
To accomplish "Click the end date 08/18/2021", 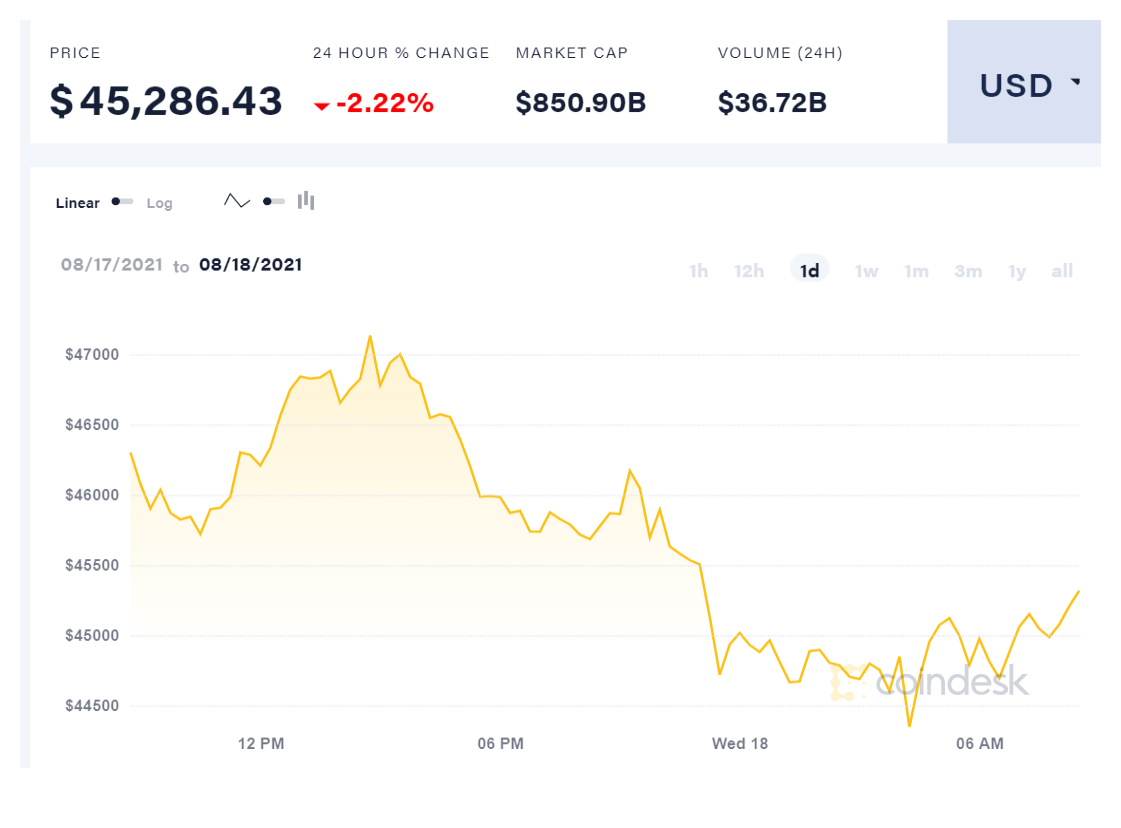I will click(x=250, y=265).
